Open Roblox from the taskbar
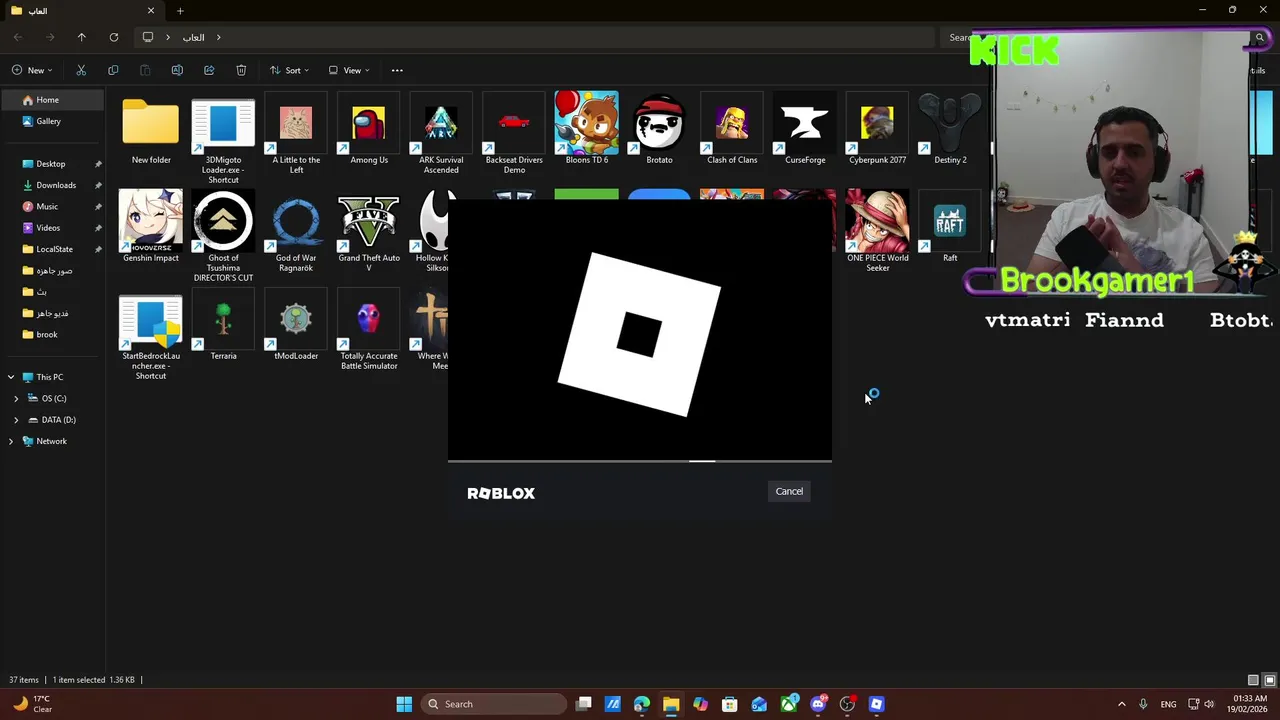Image resolution: width=1280 pixels, height=720 pixels. point(876,704)
